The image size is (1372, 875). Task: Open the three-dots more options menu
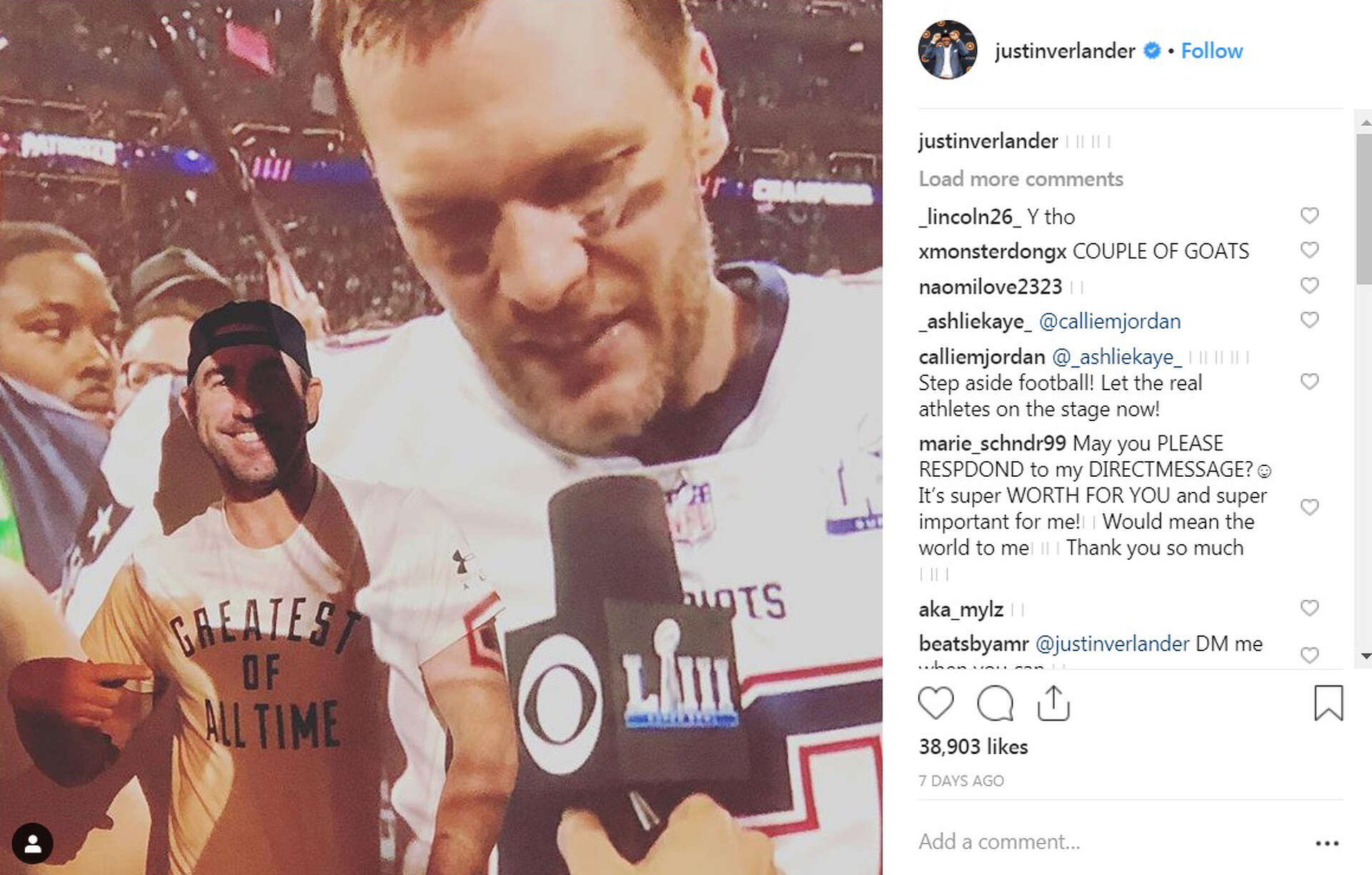pyautogui.click(x=1327, y=844)
